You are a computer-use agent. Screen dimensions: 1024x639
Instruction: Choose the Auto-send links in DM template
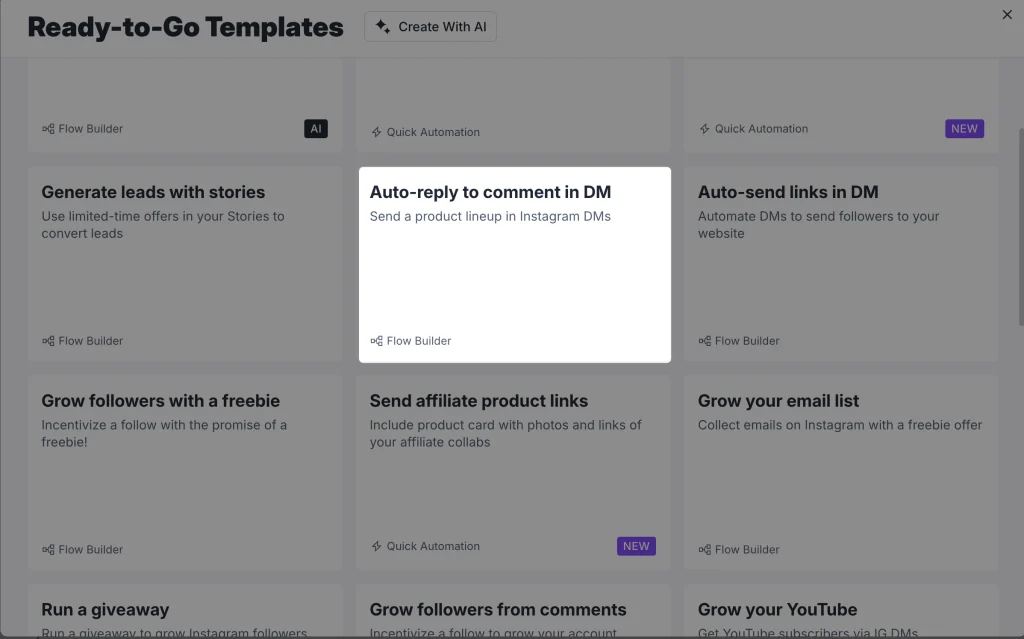coord(841,265)
